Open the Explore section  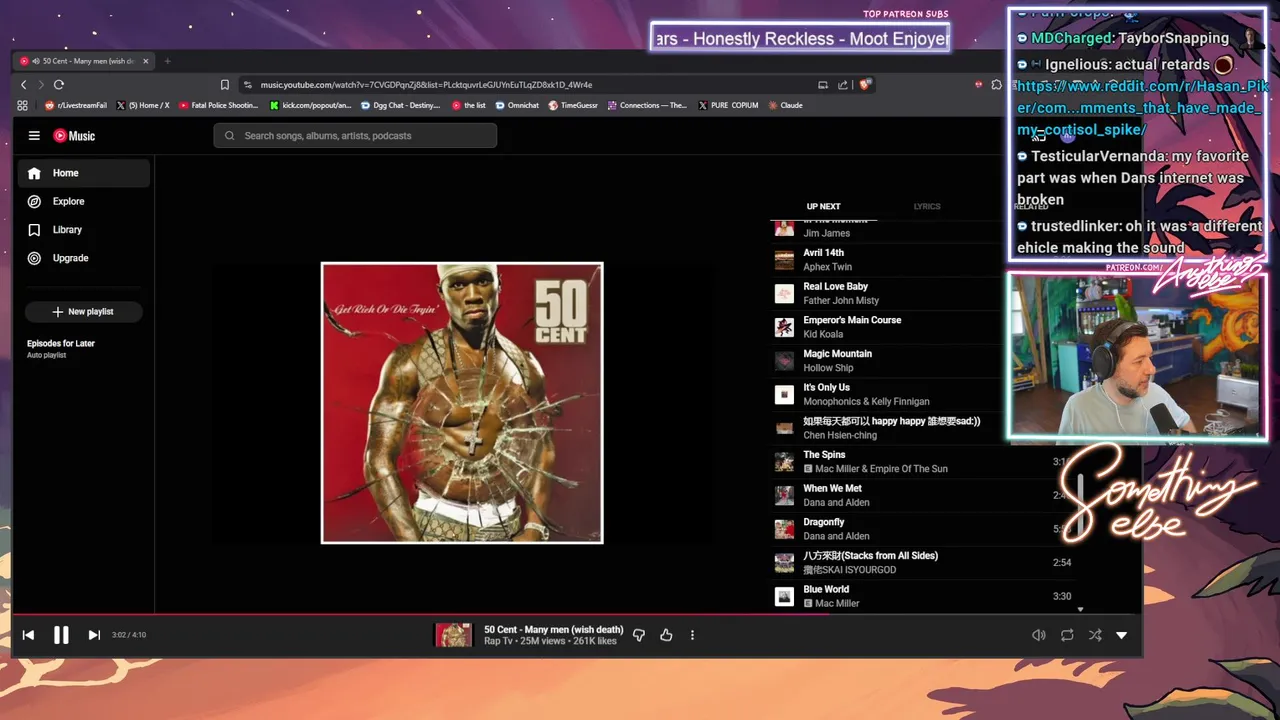pyautogui.click(x=84, y=201)
